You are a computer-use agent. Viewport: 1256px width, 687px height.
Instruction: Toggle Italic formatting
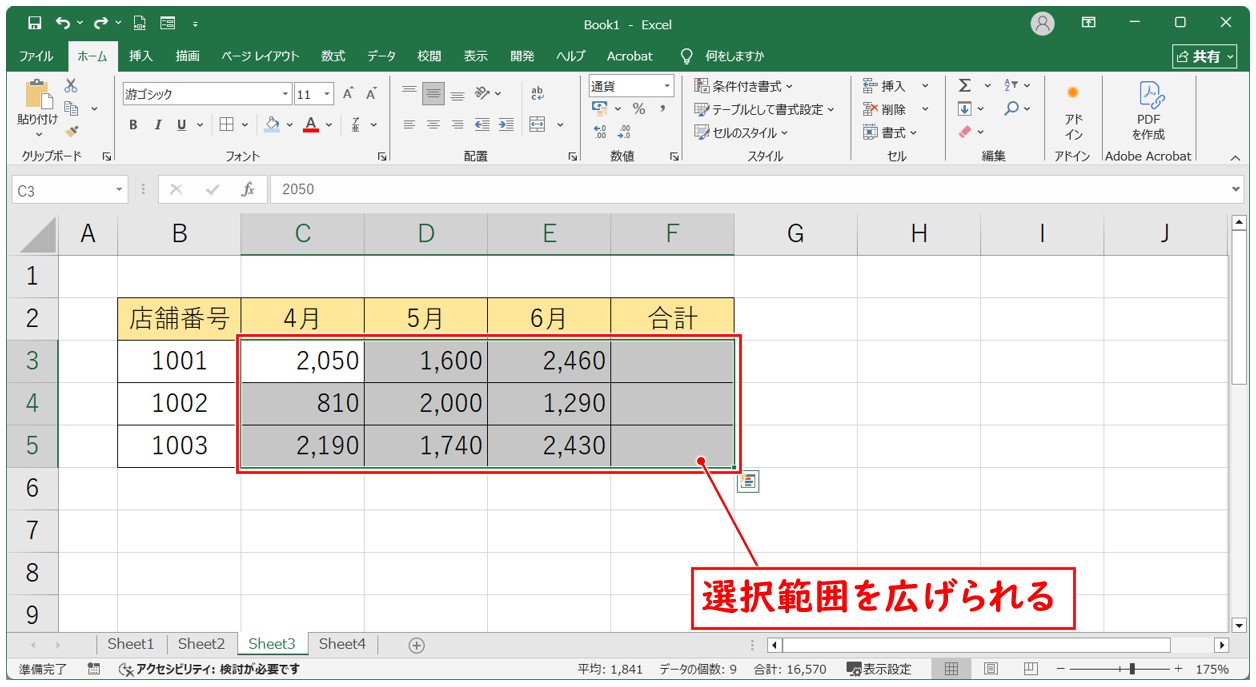157,125
